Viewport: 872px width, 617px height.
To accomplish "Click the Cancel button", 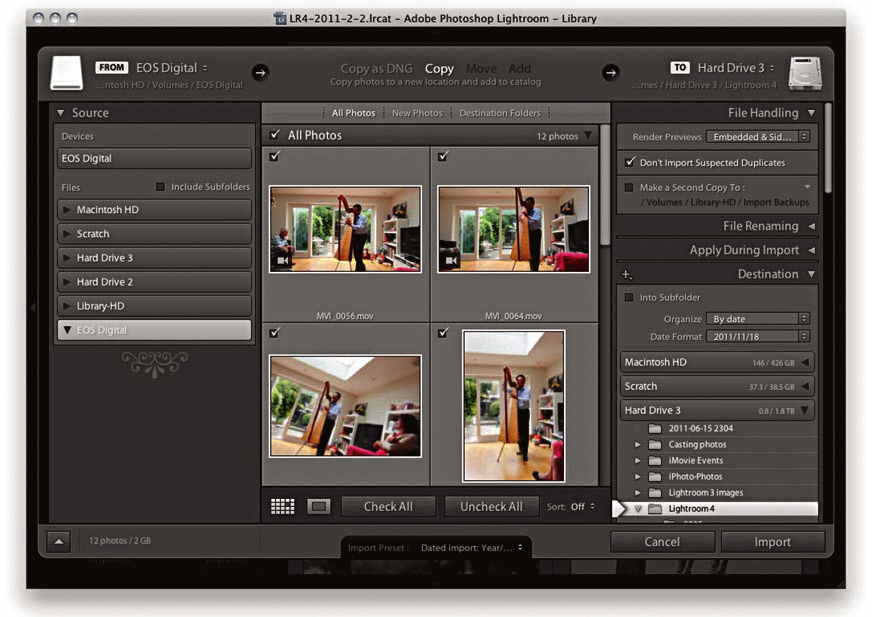I will (662, 542).
